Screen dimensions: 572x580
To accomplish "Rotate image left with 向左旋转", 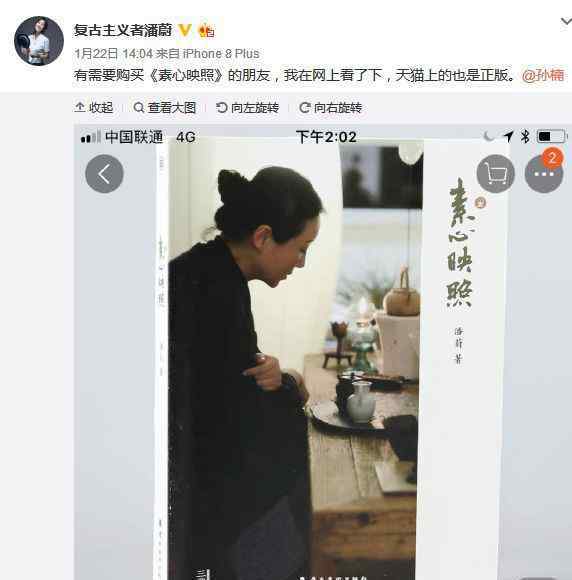I will click(x=248, y=108).
